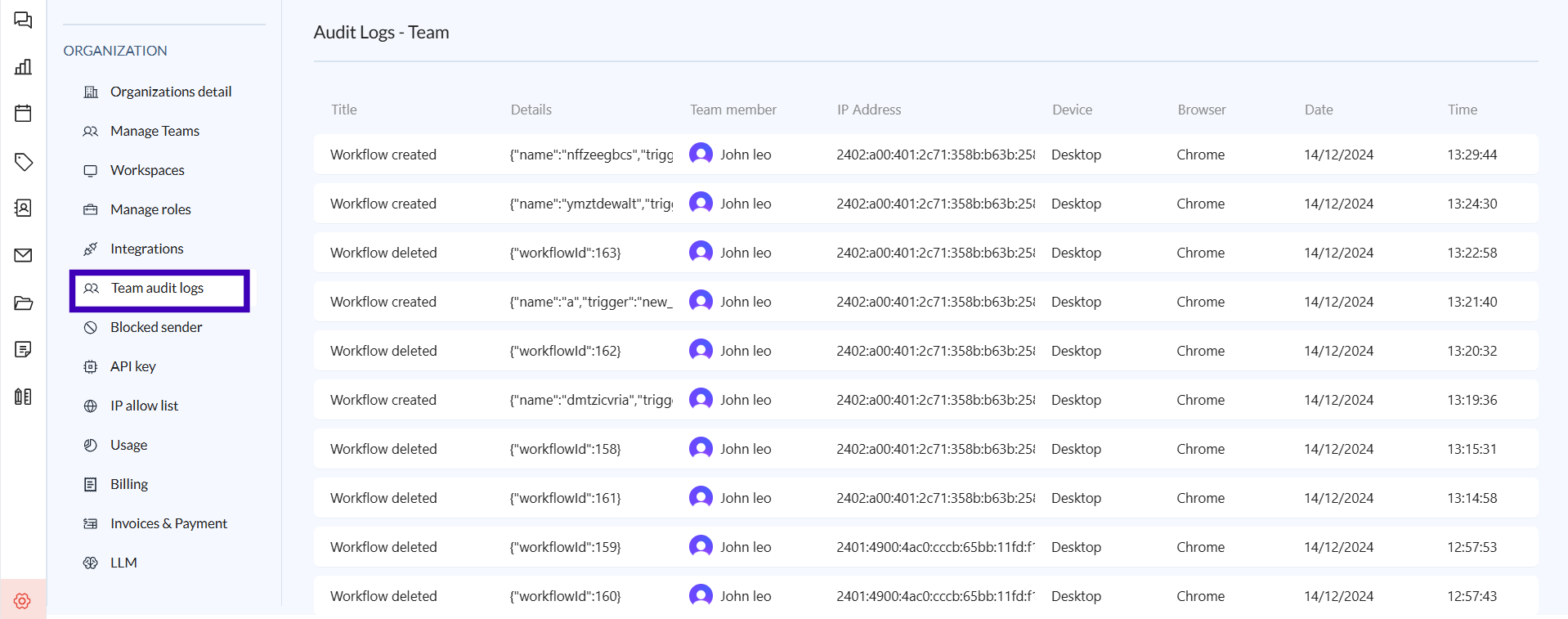Open the tags icon in left rail
This screenshot has width=1568, height=619.
pyautogui.click(x=23, y=162)
